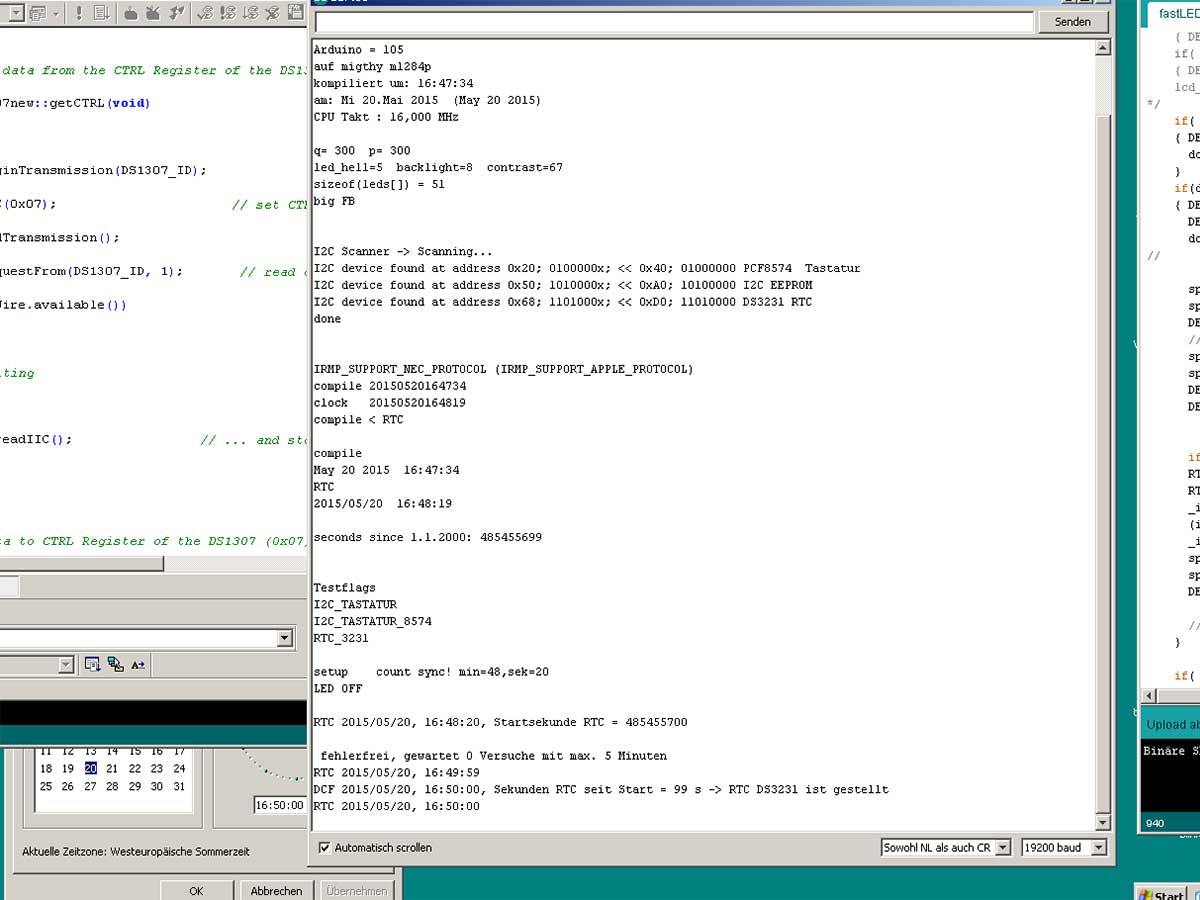
Task: Click the rocket launch icon in the editor toolbar
Action: (x=177, y=13)
